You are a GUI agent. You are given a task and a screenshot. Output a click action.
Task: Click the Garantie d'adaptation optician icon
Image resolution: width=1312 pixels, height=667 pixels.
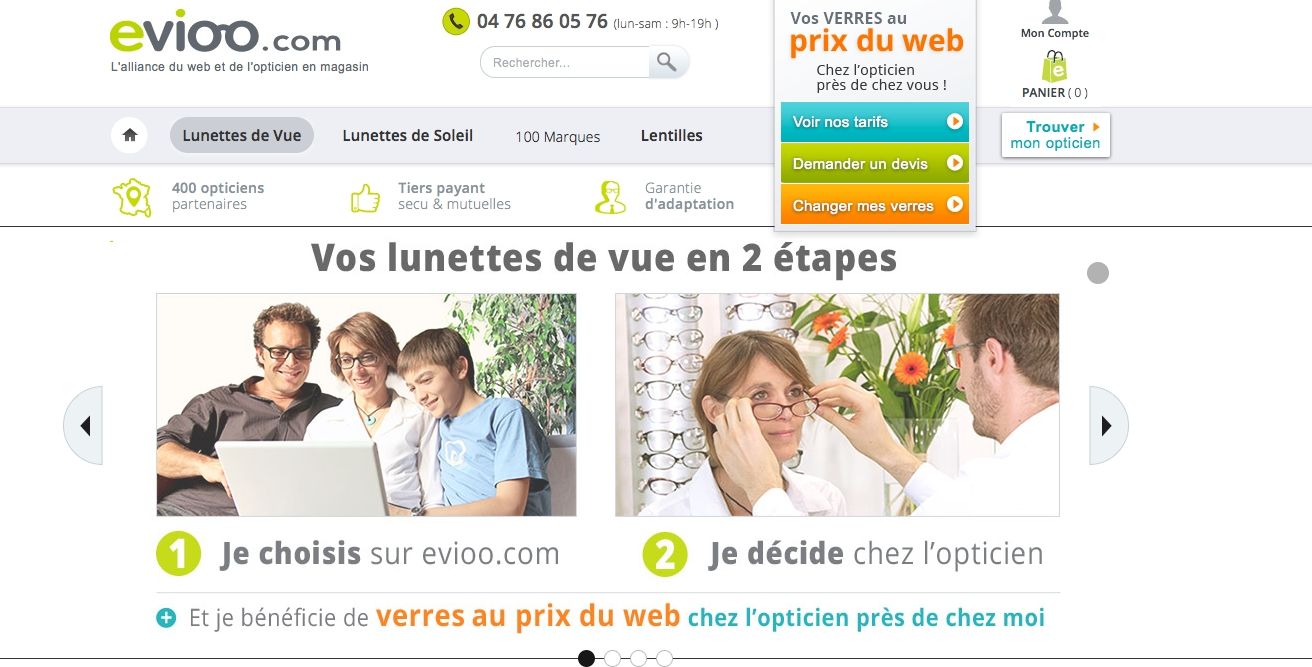pos(610,197)
